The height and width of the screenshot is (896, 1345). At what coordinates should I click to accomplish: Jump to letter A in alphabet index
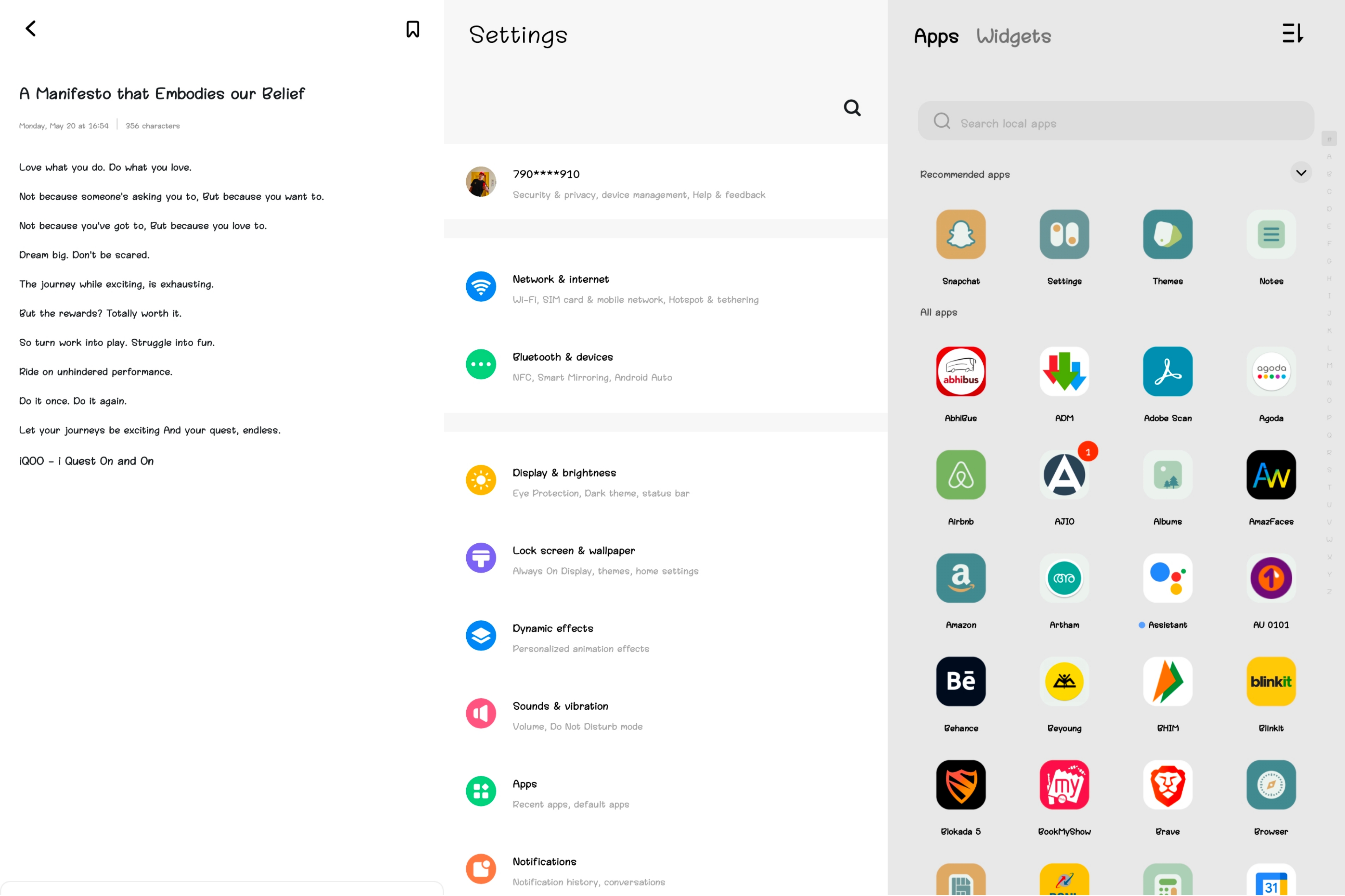click(x=1329, y=157)
